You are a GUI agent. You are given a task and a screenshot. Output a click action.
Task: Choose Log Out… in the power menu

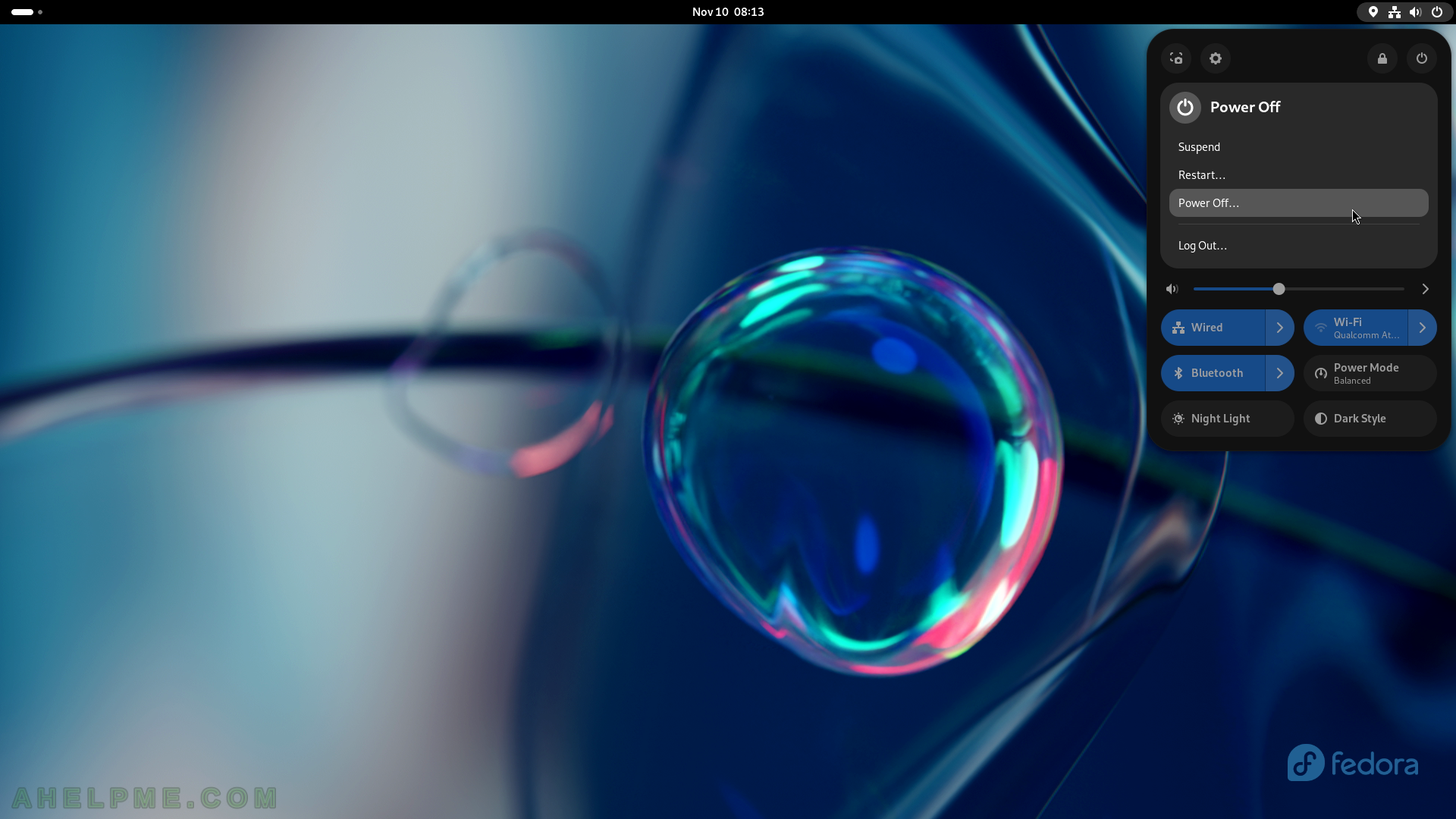coord(1299,246)
